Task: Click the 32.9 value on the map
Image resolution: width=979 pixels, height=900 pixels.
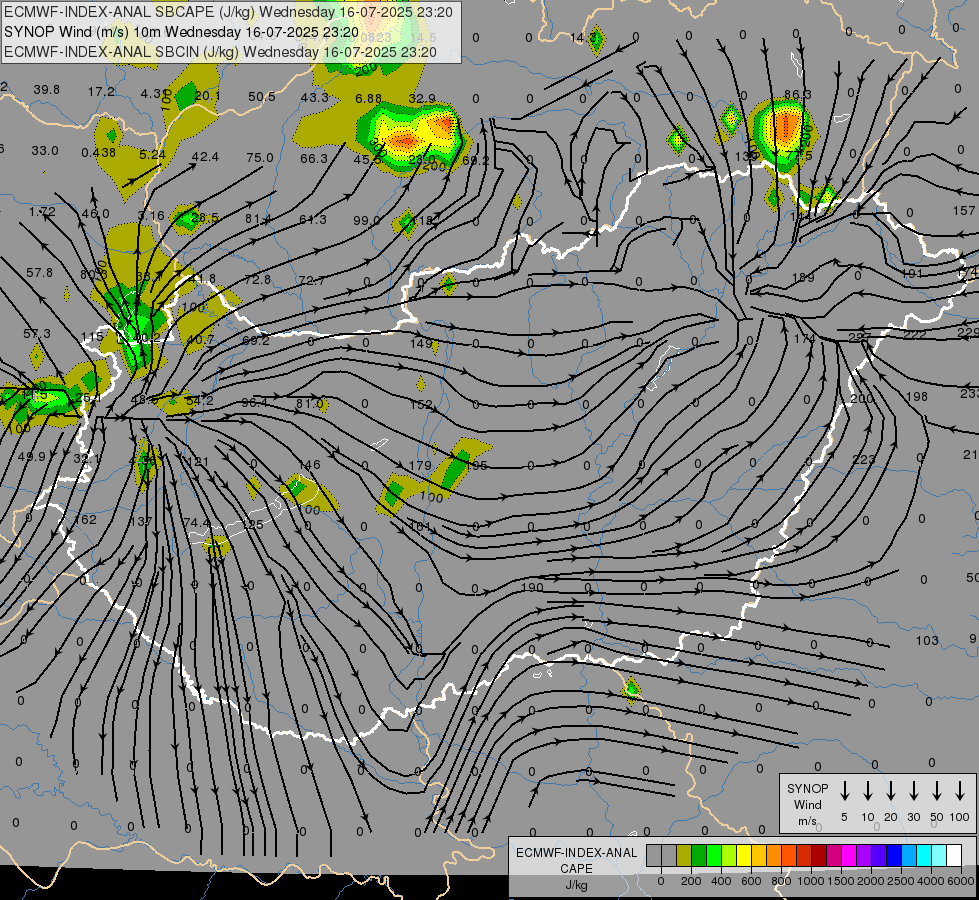Action: (x=422, y=99)
